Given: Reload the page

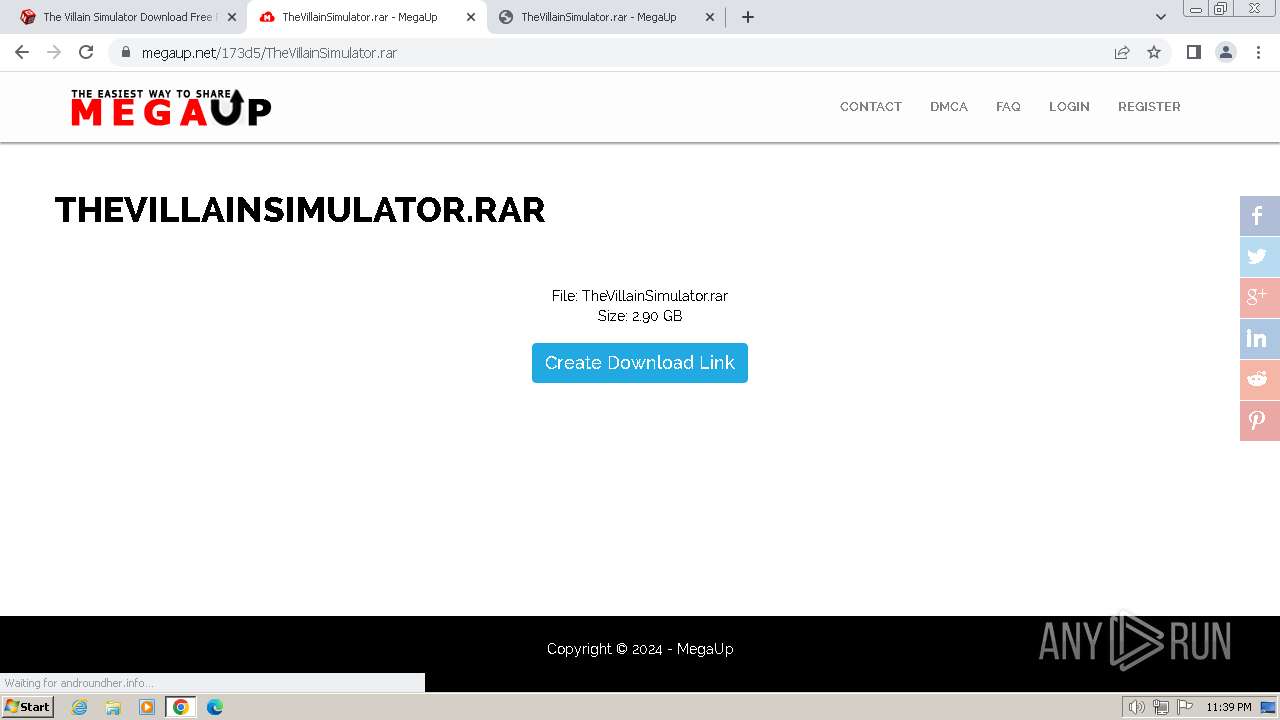Looking at the screenshot, I should coord(86,52).
